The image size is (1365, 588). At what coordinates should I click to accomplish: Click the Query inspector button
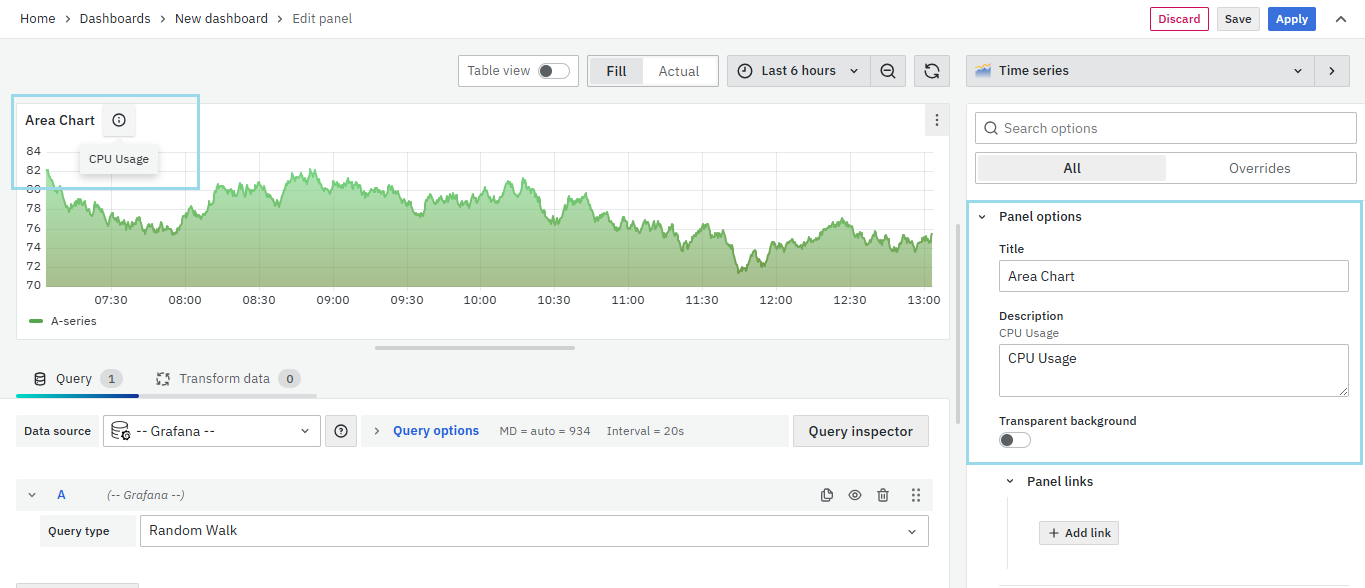pos(860,431)
